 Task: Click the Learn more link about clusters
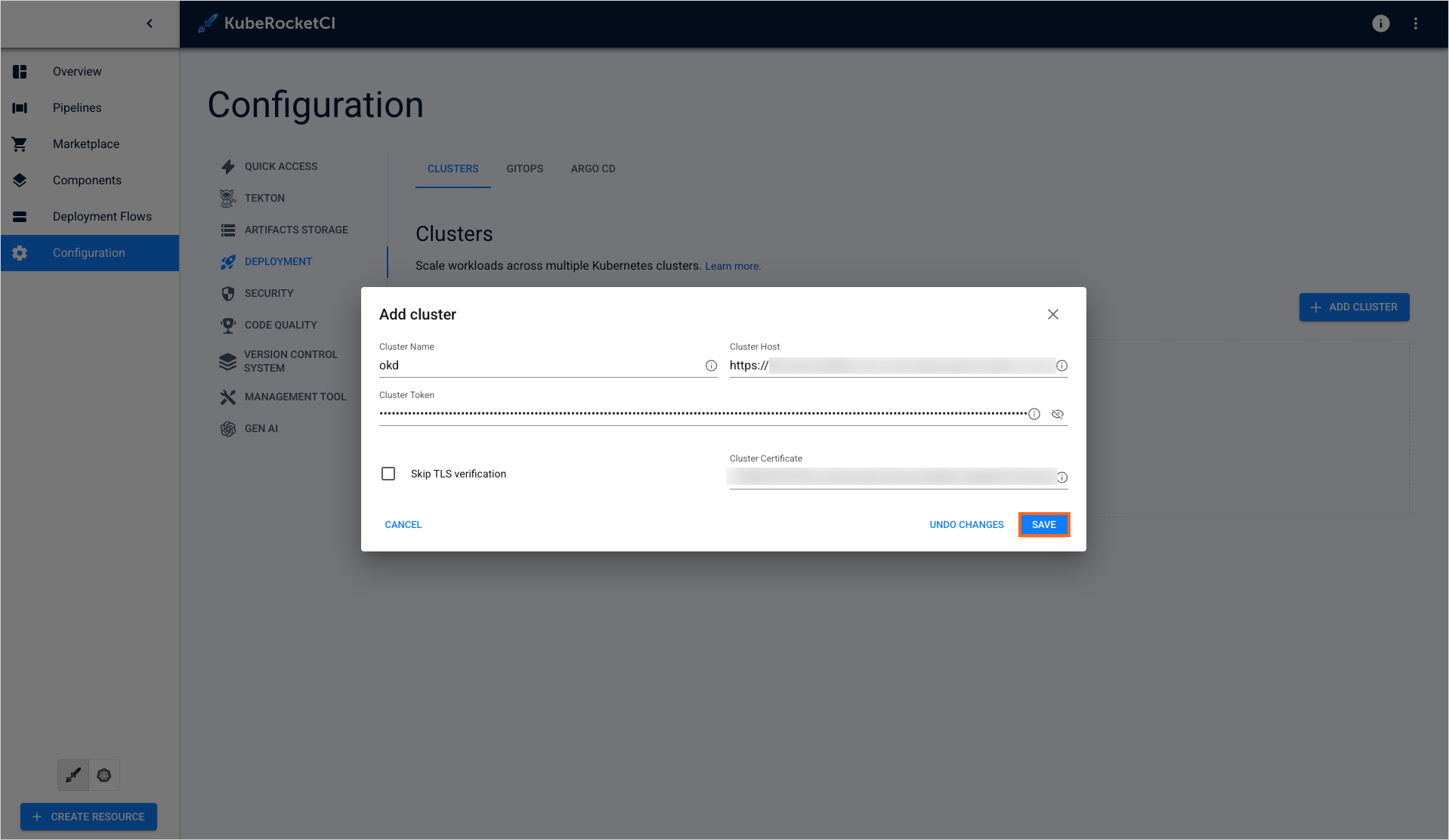732,266
